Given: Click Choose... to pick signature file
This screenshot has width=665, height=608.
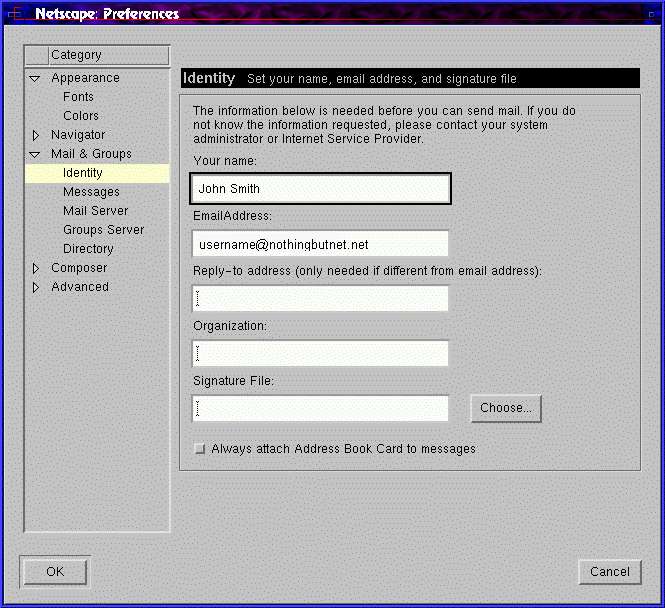Looking at the screenshot, I should (x=506, y=408).
